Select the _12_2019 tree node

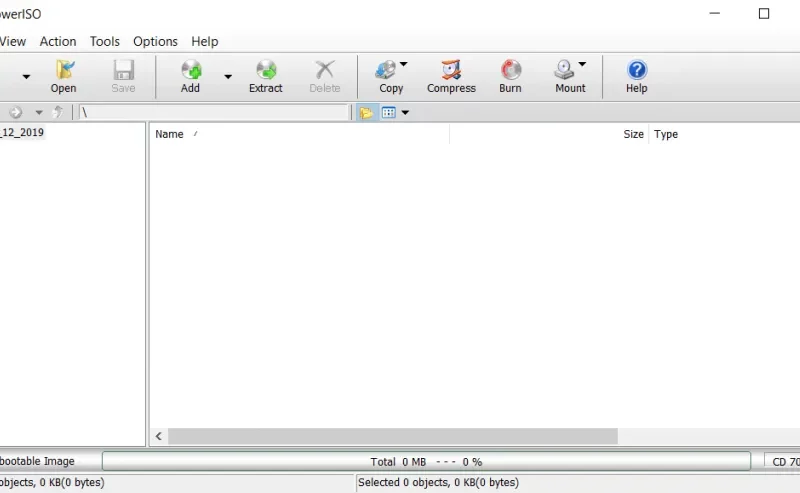(x=22, y=133)
